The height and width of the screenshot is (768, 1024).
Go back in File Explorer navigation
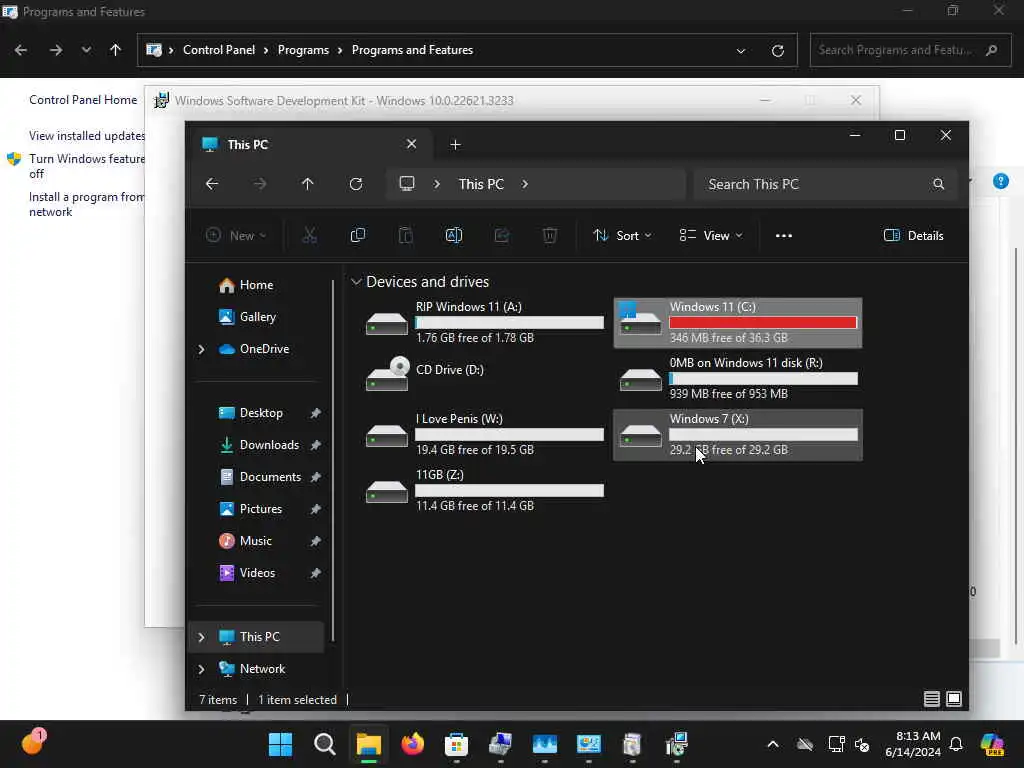coord(212,184)
